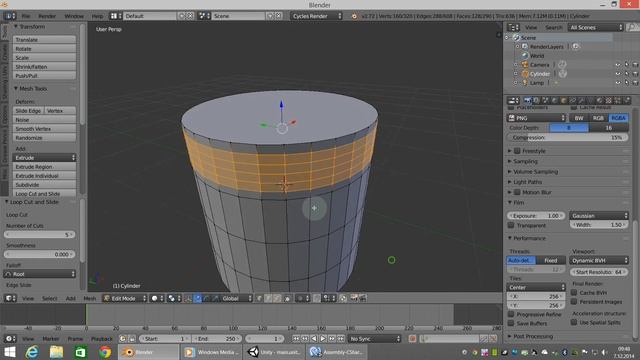
Task: Open the PNG file format dropdown
Action: pos(536,118)
